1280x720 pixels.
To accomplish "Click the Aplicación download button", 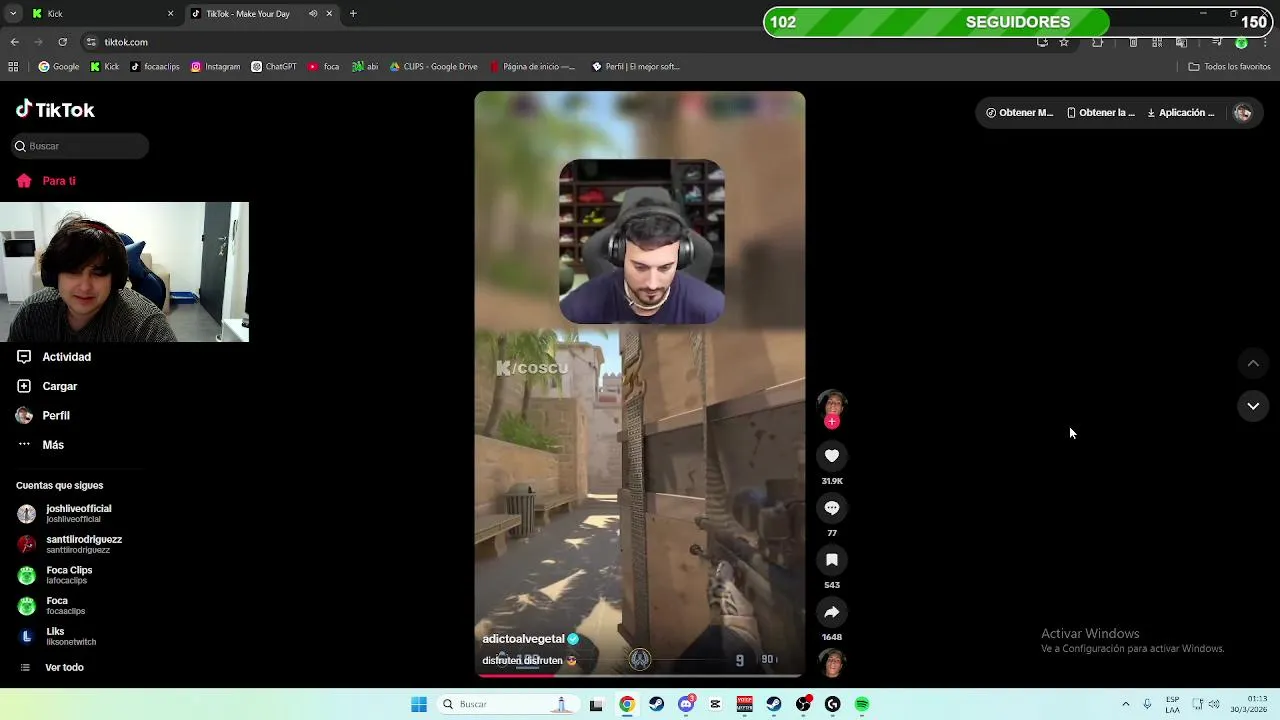I will pyautogui.click(x=1180, y=113).
